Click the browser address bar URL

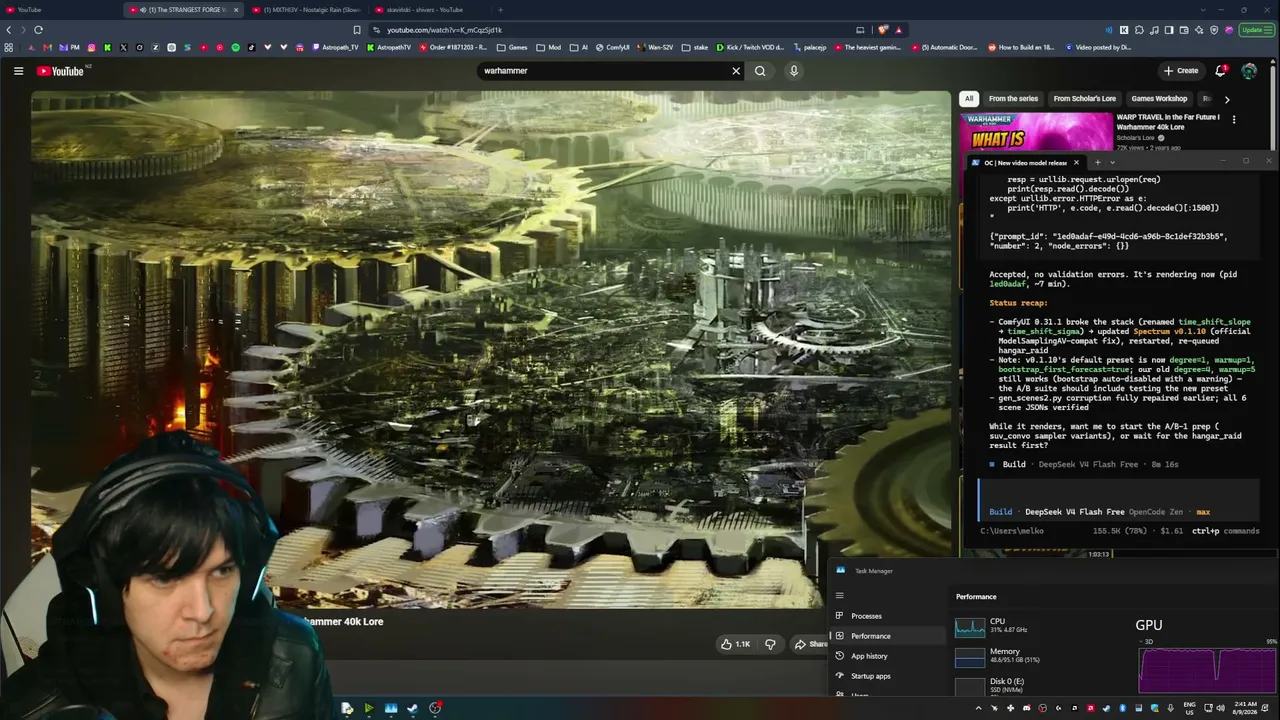(x=444, y=30)
